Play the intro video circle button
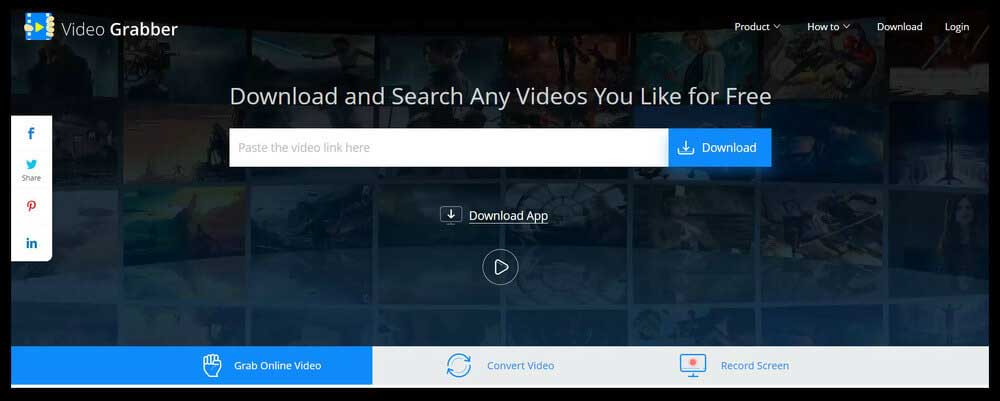 (x=501, y=267)
